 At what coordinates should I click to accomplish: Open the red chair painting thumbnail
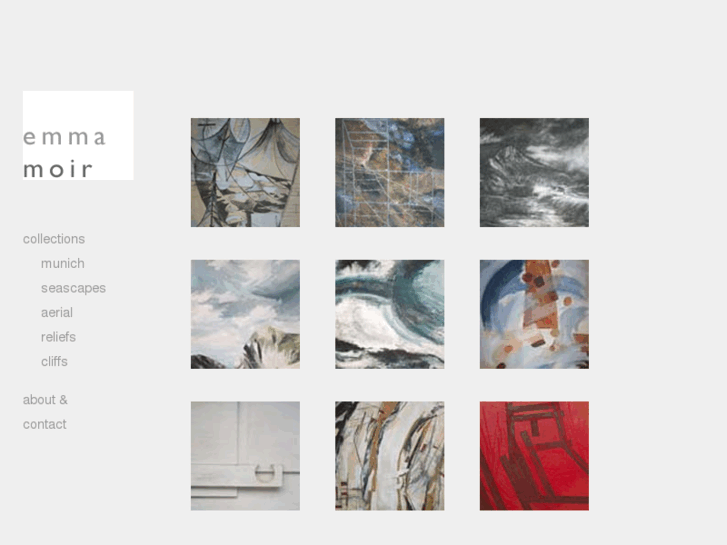point(534,456)
